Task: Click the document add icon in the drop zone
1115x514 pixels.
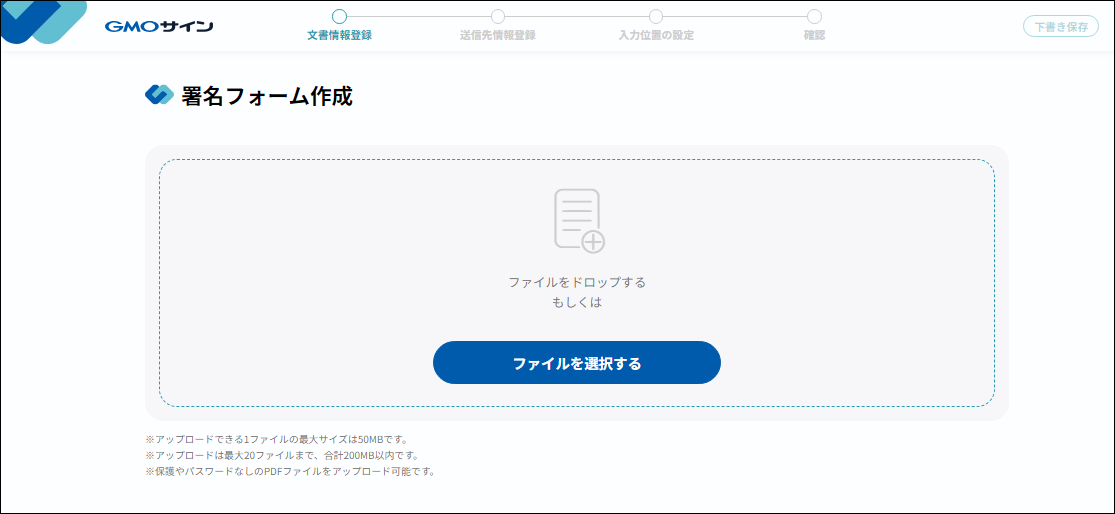Action: [x=579, y=221]
